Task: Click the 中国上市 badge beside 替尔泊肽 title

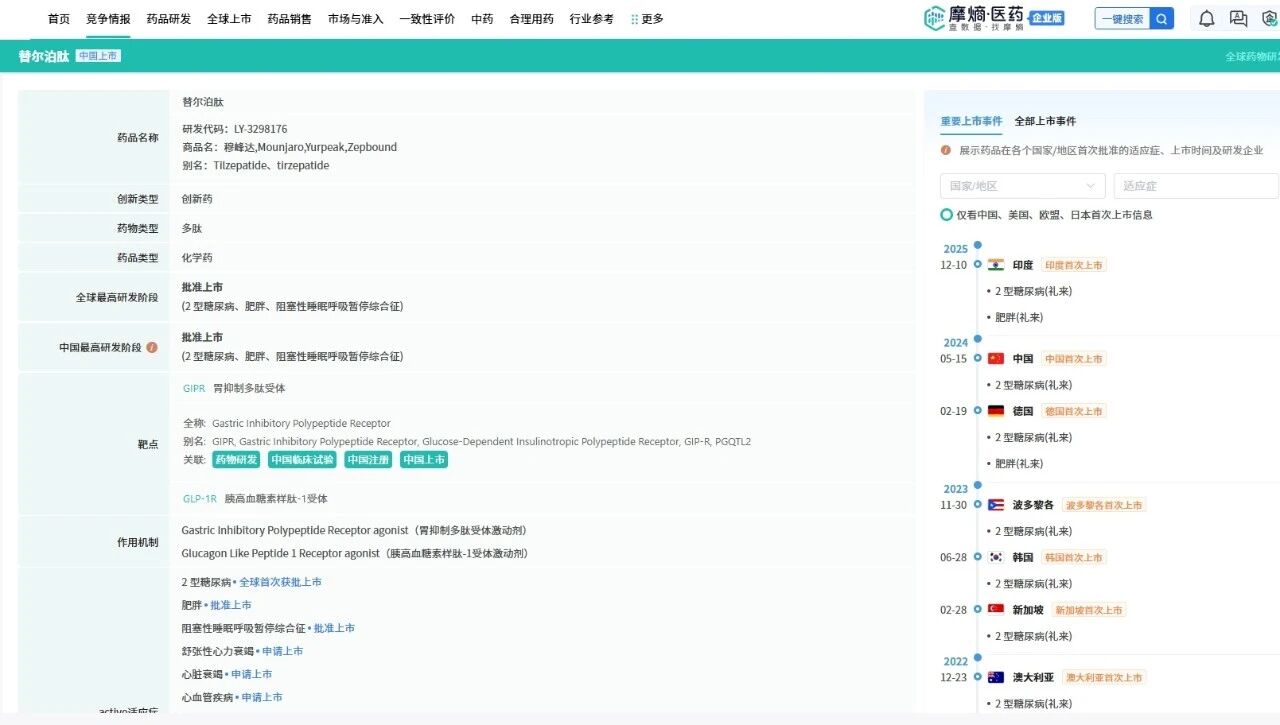Action: [98, 56]
